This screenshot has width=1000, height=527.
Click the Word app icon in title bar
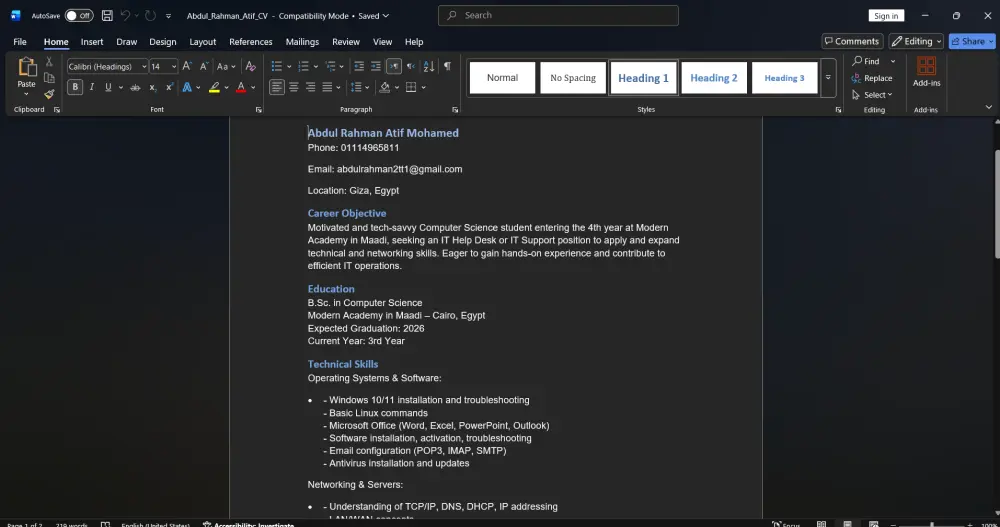point(15,15)
